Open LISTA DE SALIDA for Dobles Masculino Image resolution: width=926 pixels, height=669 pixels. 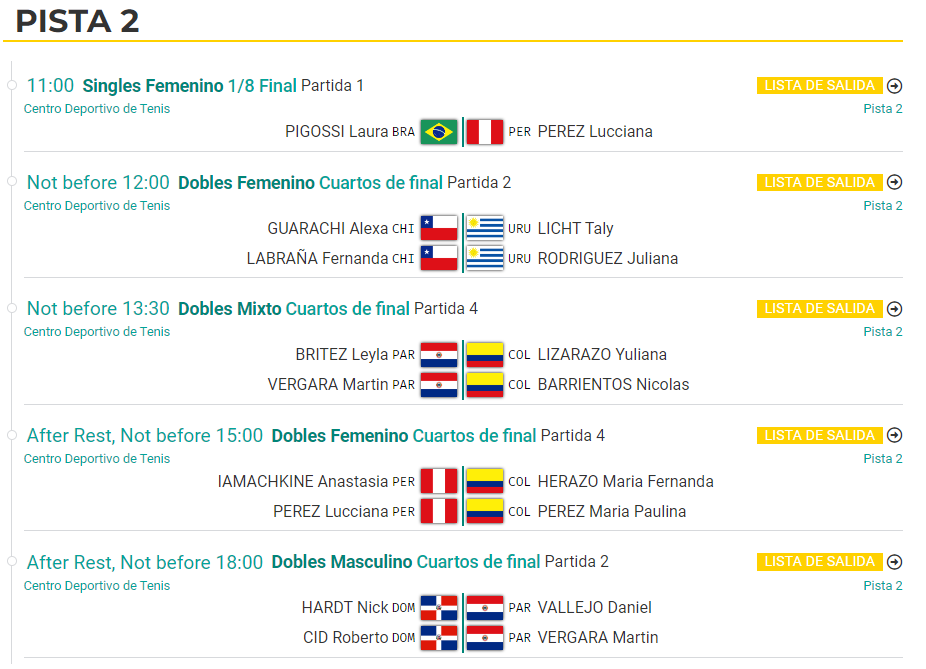coord(819,562)
